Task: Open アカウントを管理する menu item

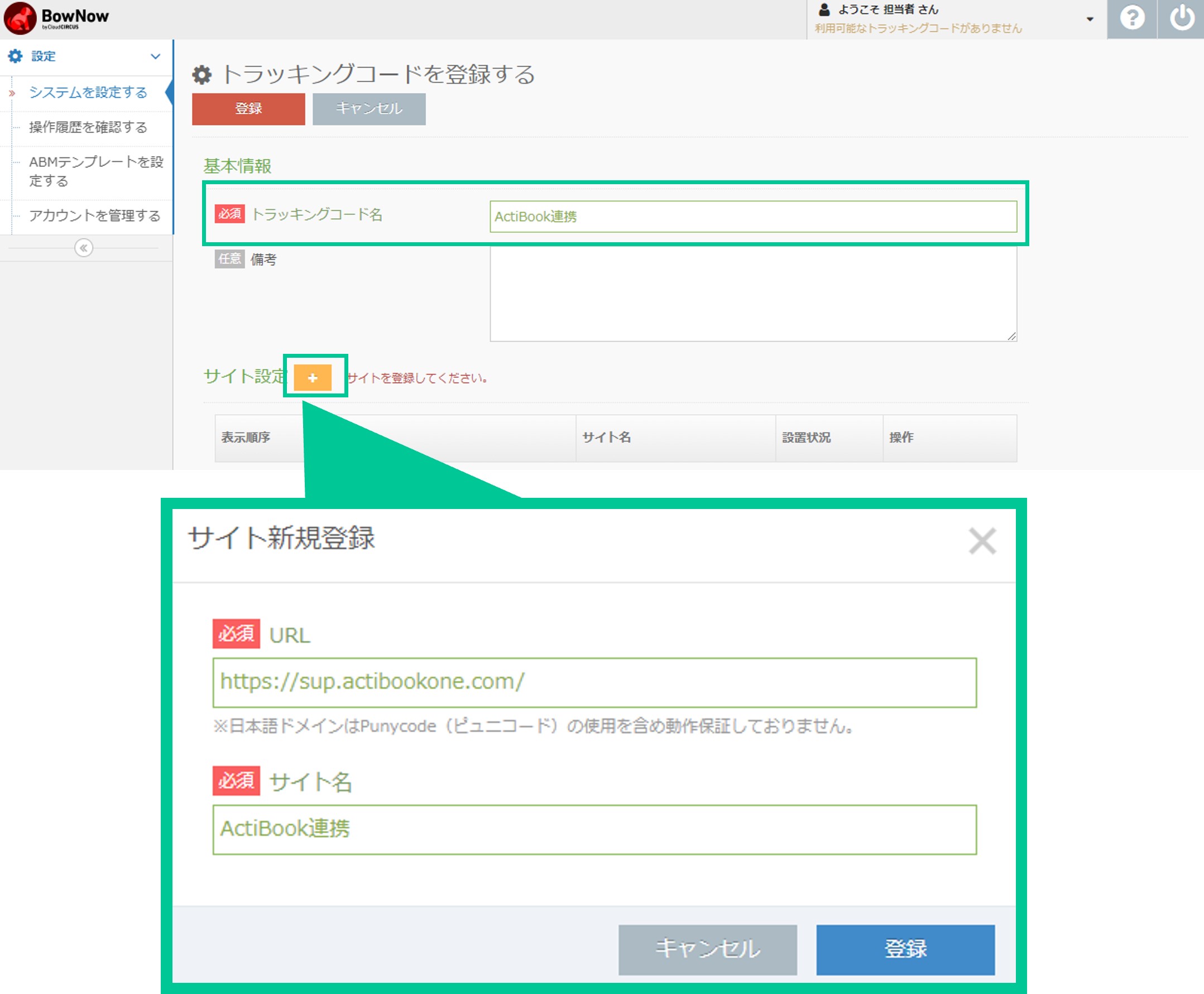Action: tap(95, 216)
